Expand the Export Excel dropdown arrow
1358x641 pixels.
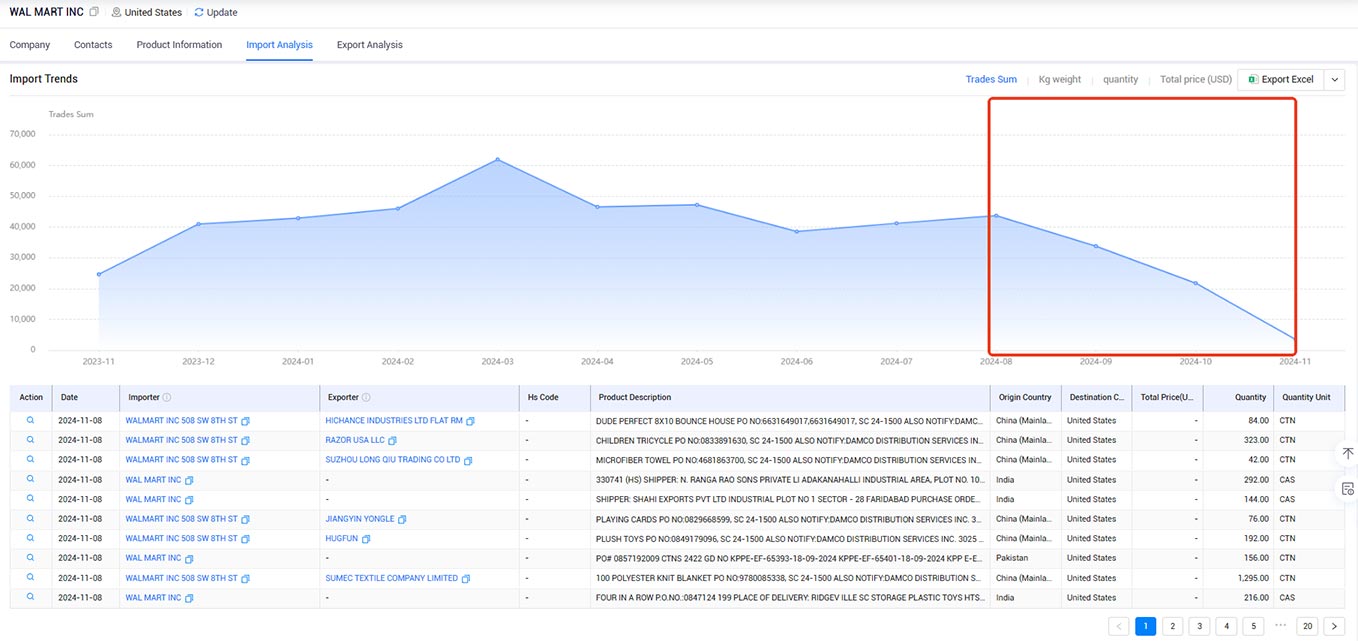1335,79
